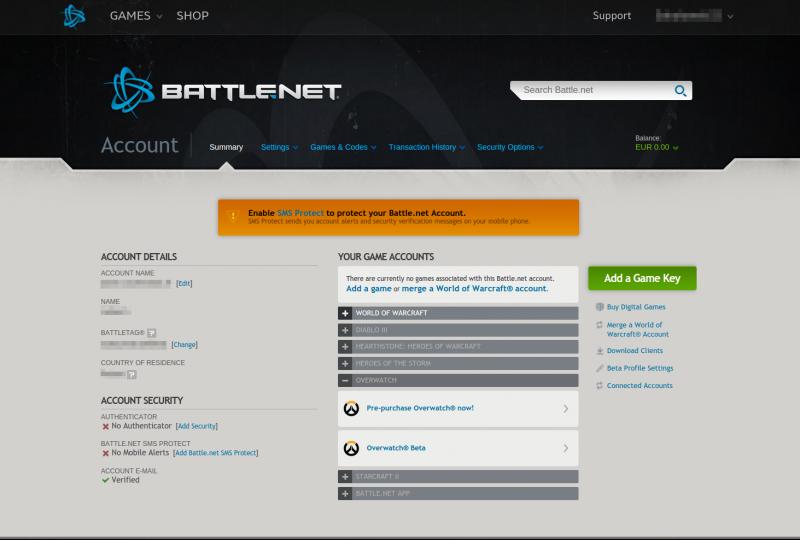The image size is (800, 540).
Task: Click merge a World of Warcraft account link
Action: coord(474,289)
